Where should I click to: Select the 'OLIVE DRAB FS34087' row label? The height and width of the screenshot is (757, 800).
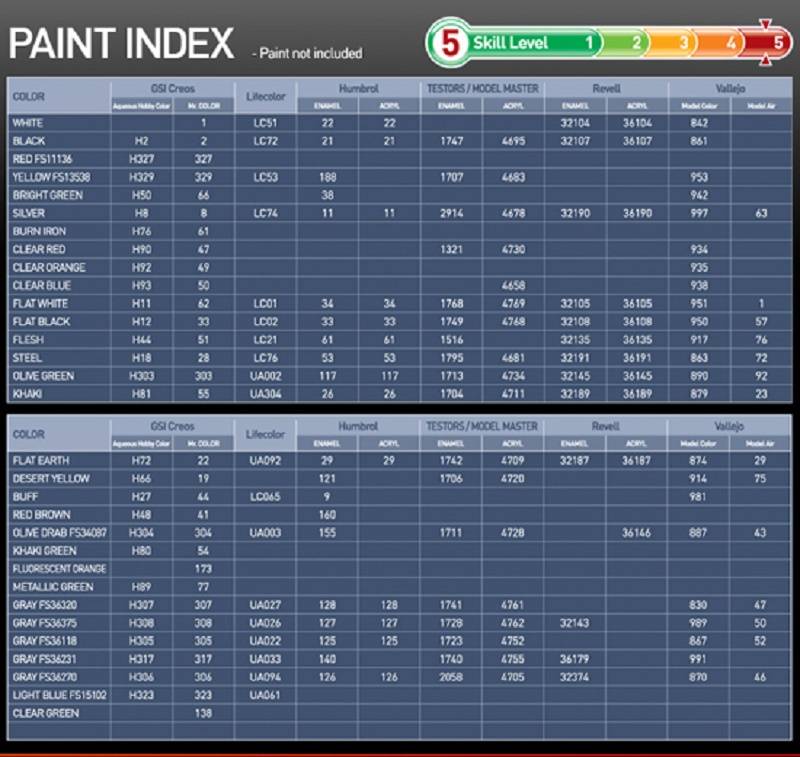[60, 533]
